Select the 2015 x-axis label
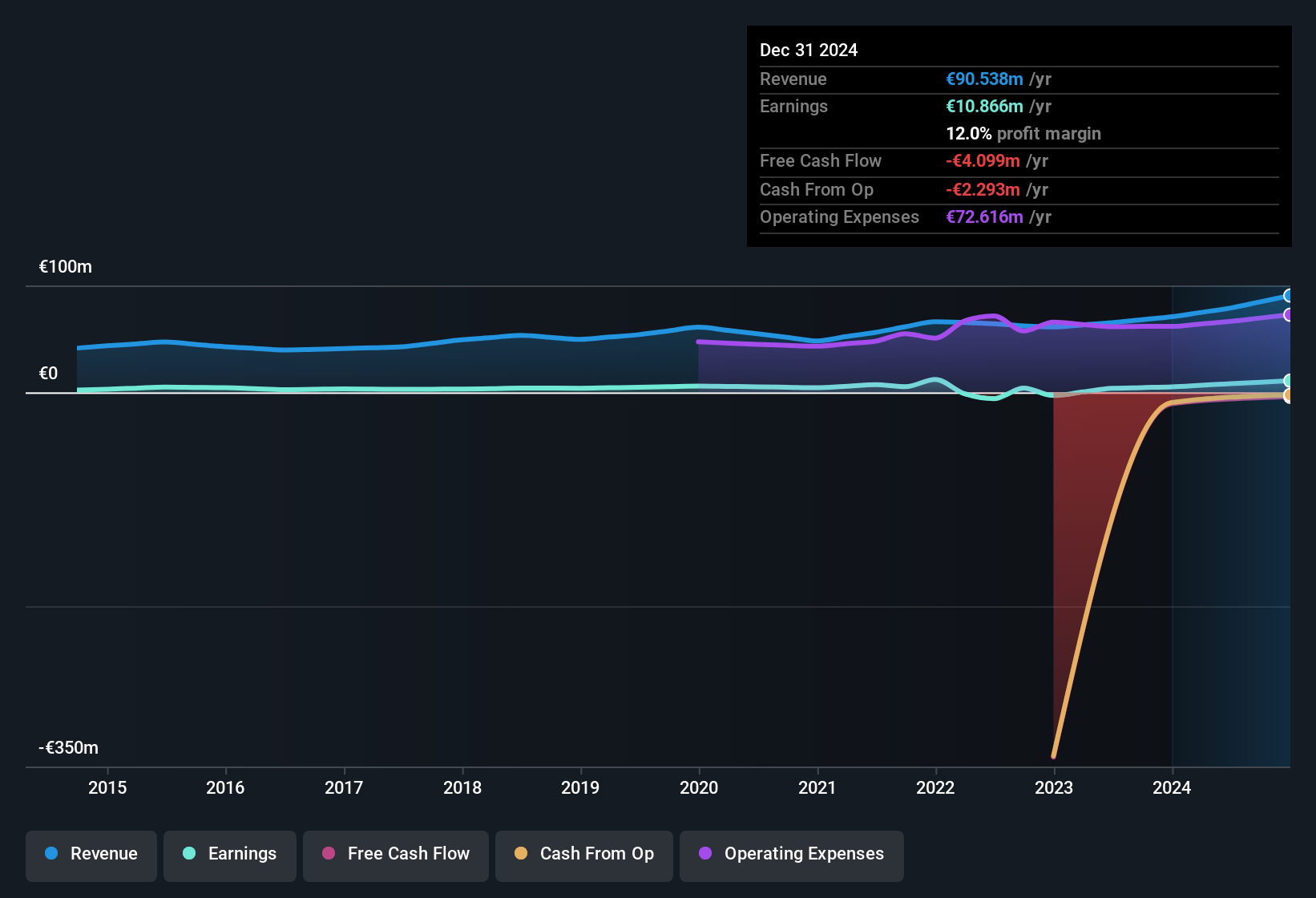This screenshot has height=898, width=1316. pos(107,787)
